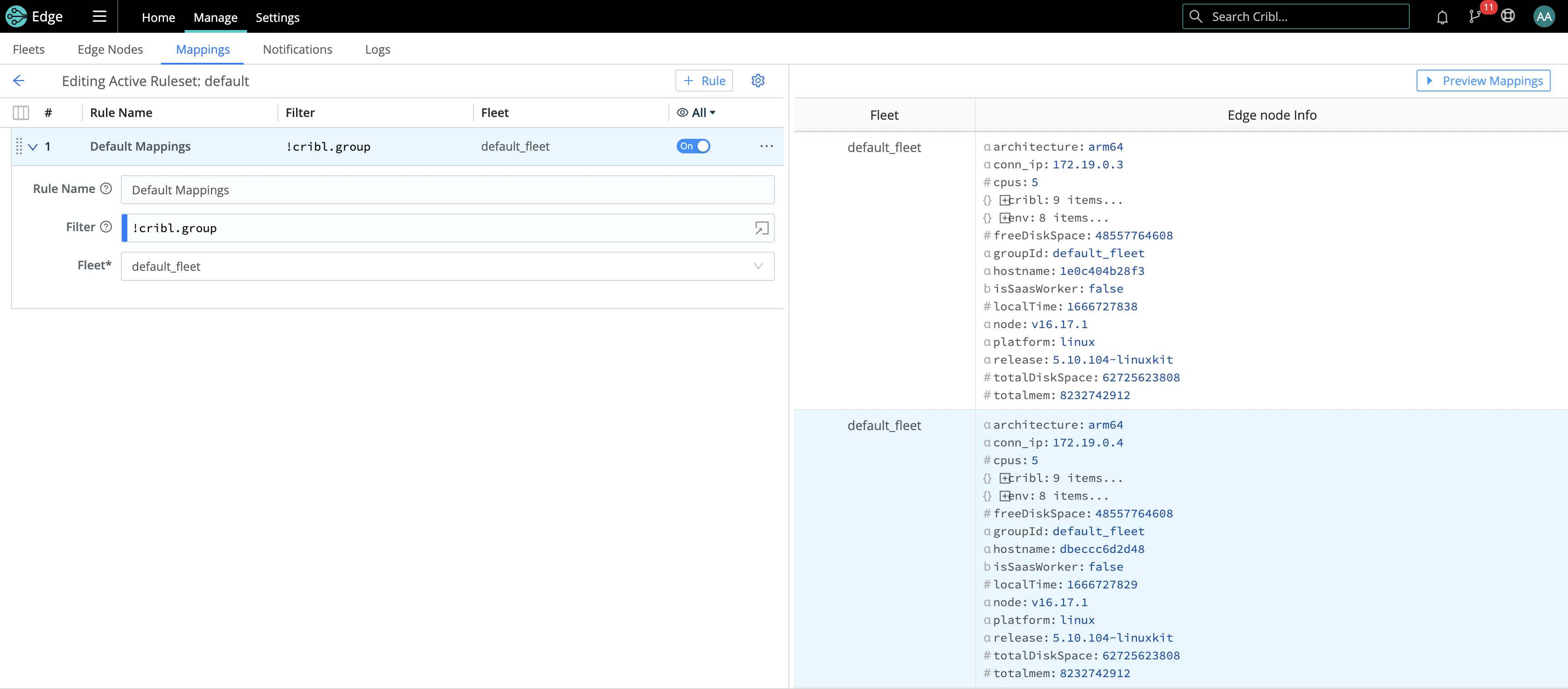Collapse the Default Mappings rule row chevron
The width and height of the screenshot is (1568, 689).
[x=33, y=146]
